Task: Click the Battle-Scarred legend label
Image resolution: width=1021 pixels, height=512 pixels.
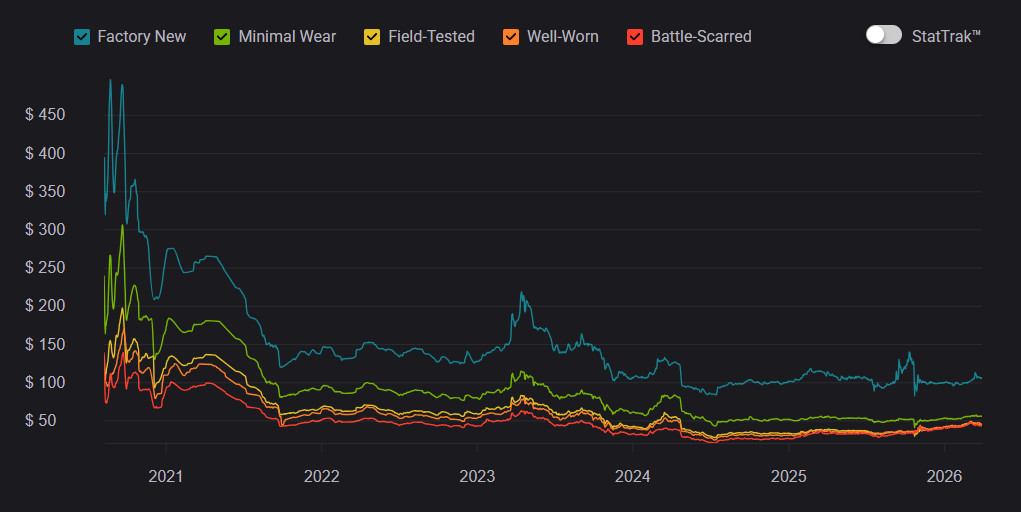Action: tap(701, 37)
